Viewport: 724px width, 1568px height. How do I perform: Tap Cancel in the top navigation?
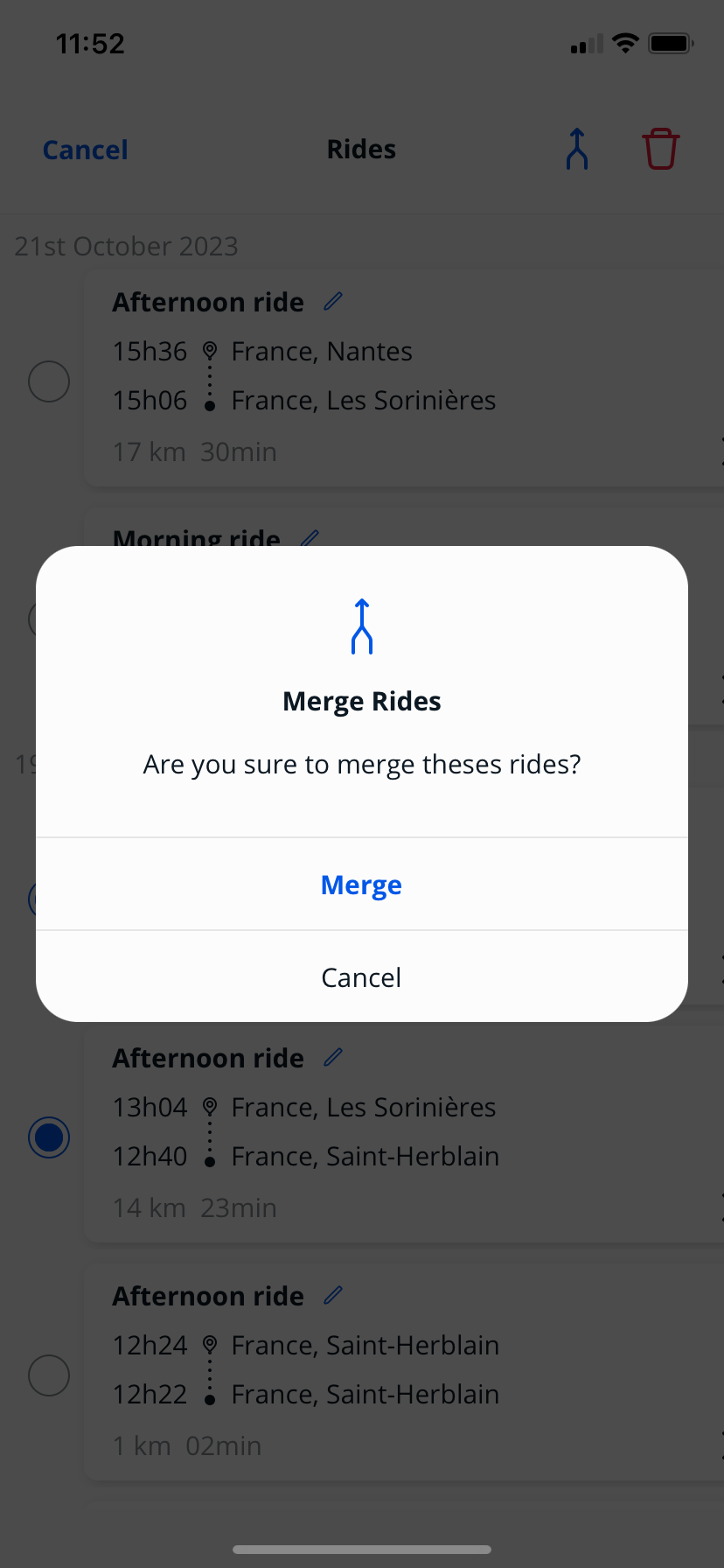click(86, 150)
